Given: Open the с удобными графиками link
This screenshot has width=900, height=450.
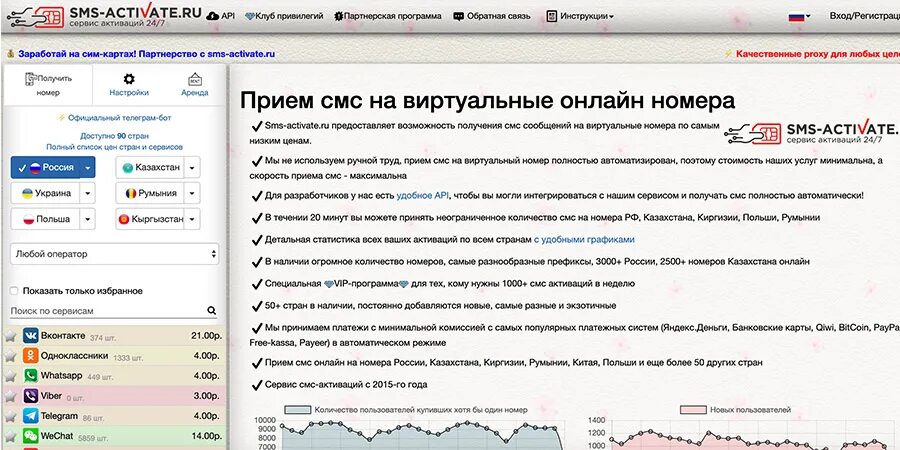Looking at the screenshot, I should click(584, 240).
